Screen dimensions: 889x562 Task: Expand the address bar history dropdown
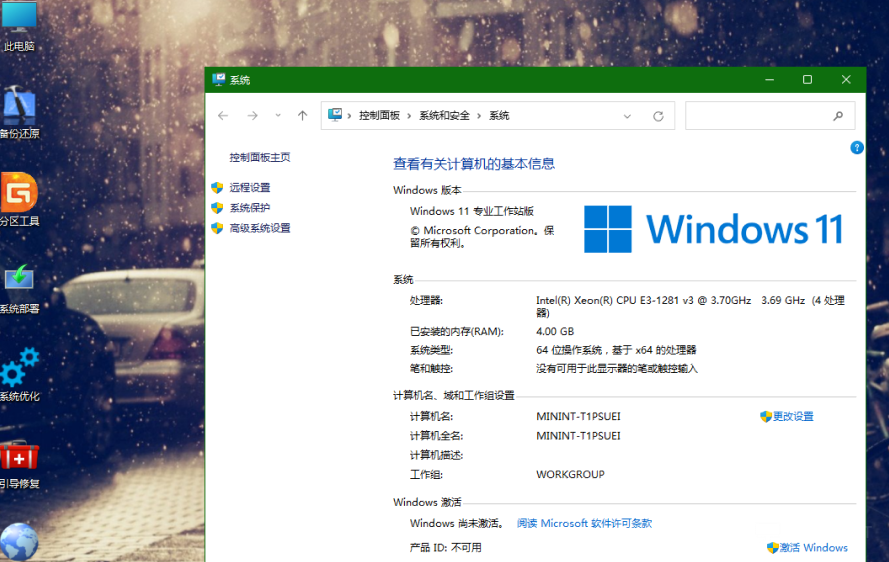click(x=627, y=116)
